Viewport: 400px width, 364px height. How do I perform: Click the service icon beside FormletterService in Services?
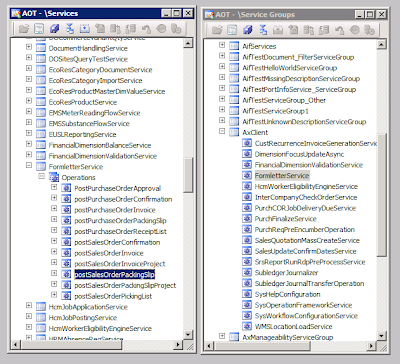click(x=41, y=167)
